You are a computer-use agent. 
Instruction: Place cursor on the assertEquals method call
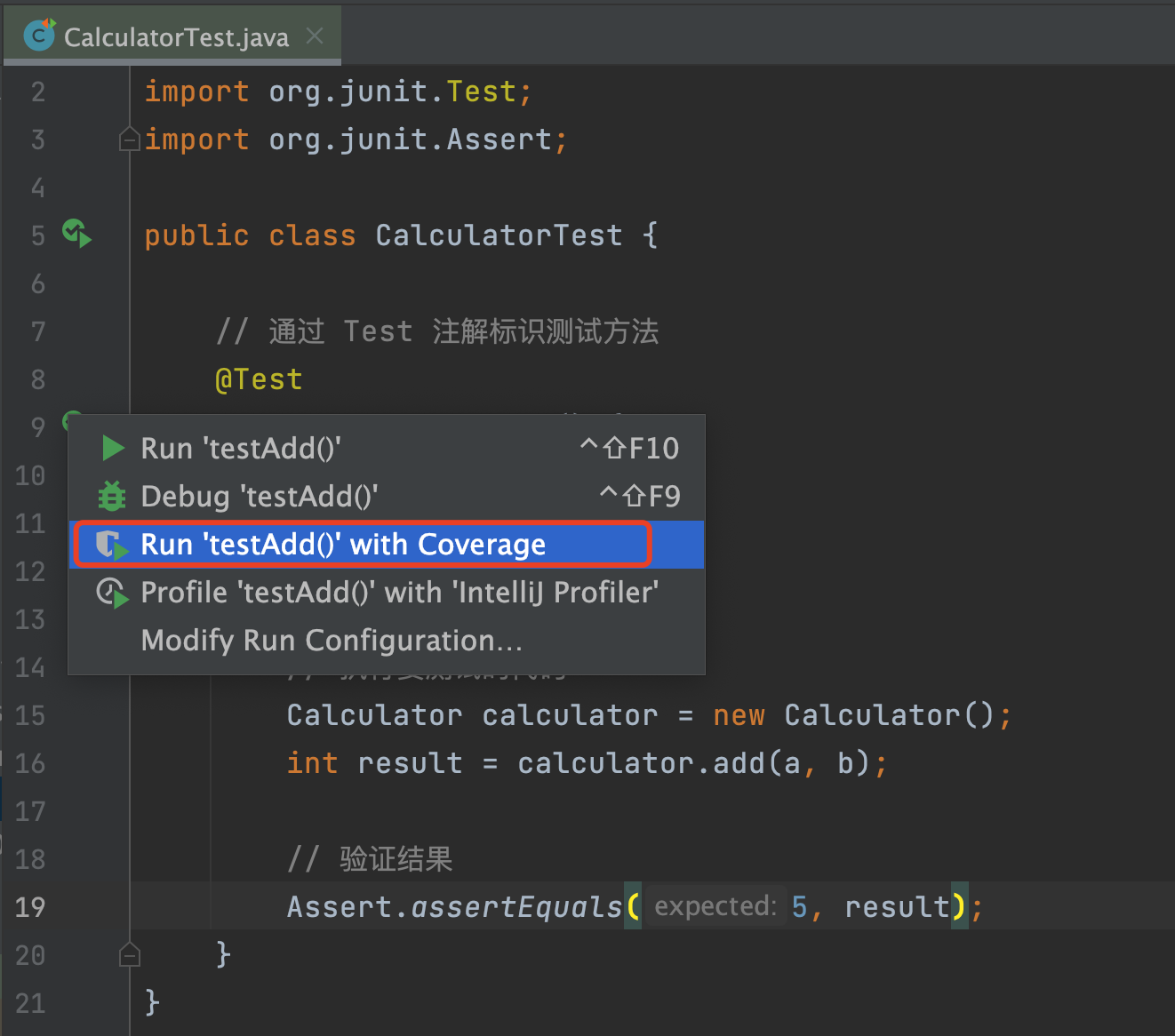pyautogui.click(x=516, y=907)
